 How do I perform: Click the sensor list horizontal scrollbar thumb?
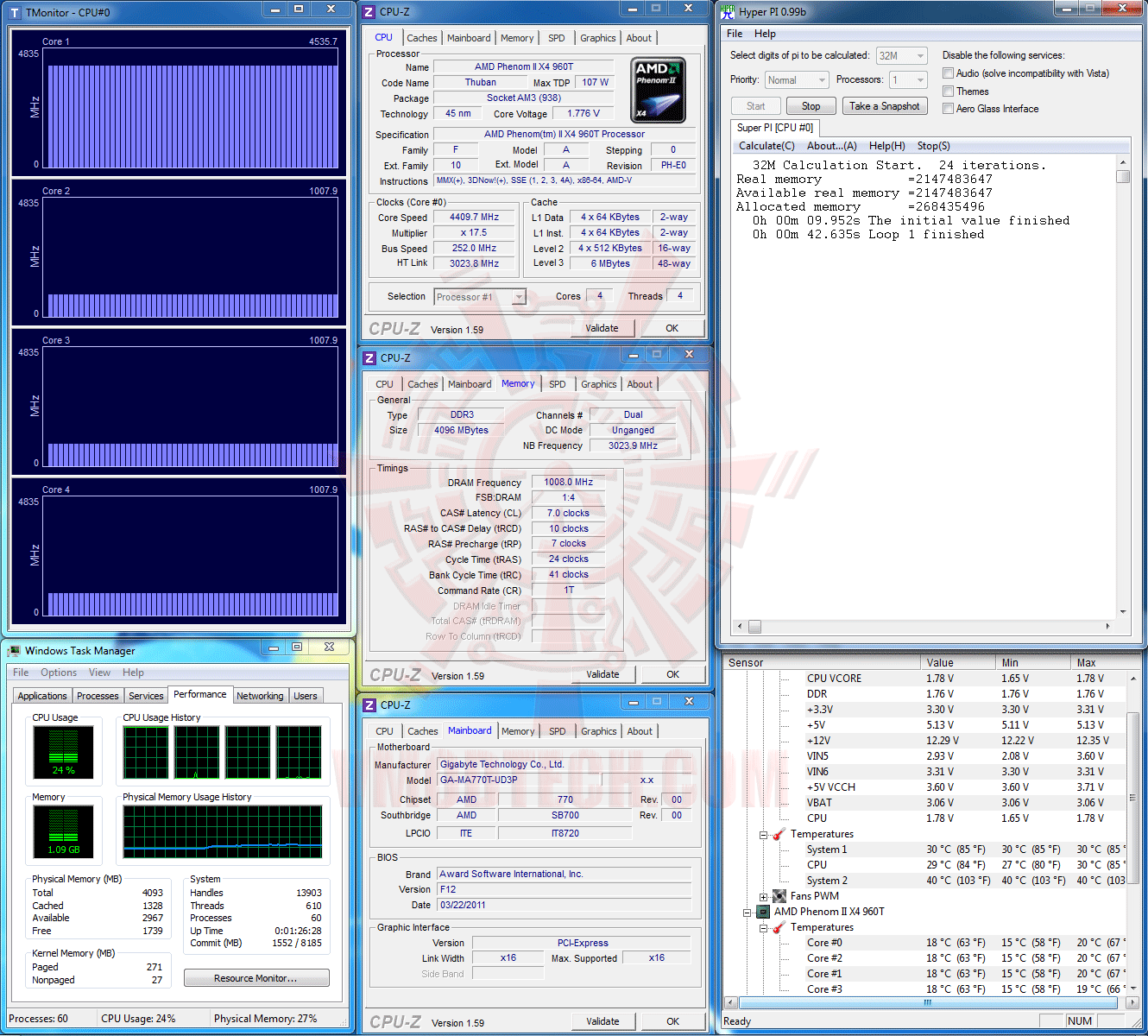(x=928, y=1003)
